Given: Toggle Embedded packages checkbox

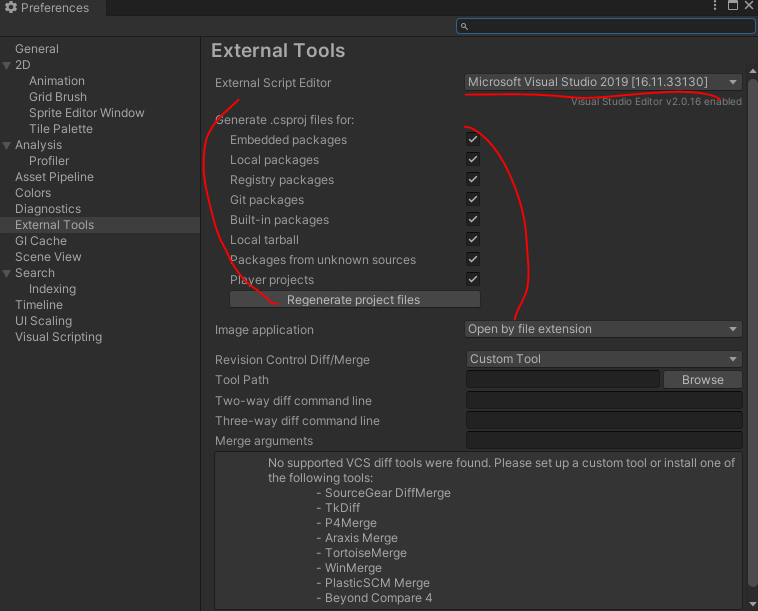Looking at the screenshot, I should point(473,140).
